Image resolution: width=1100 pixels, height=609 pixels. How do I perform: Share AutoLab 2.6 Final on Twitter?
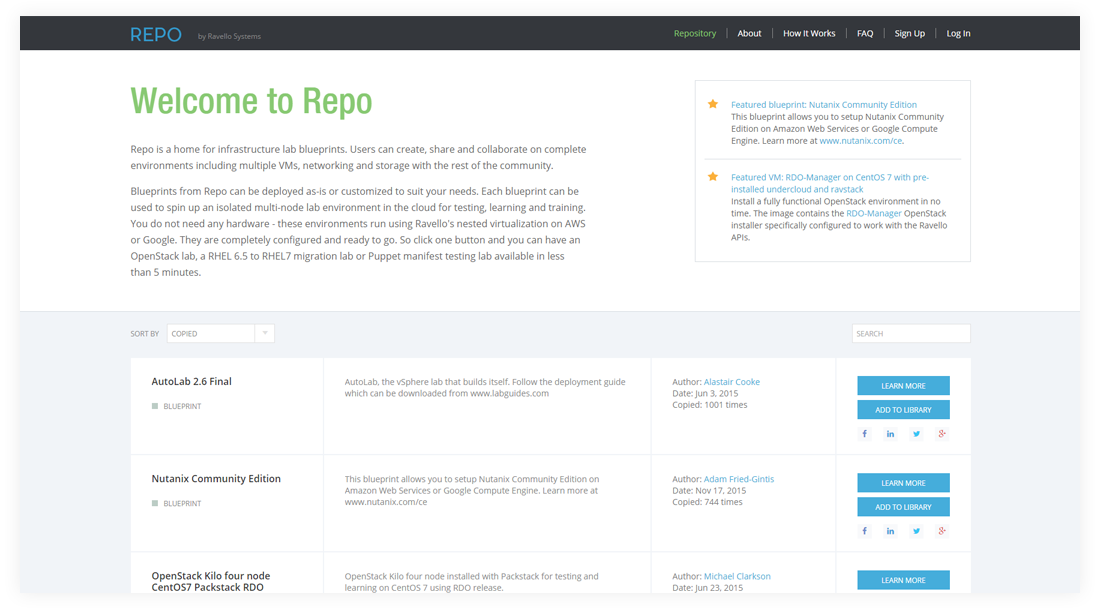(x=916, y=434)
